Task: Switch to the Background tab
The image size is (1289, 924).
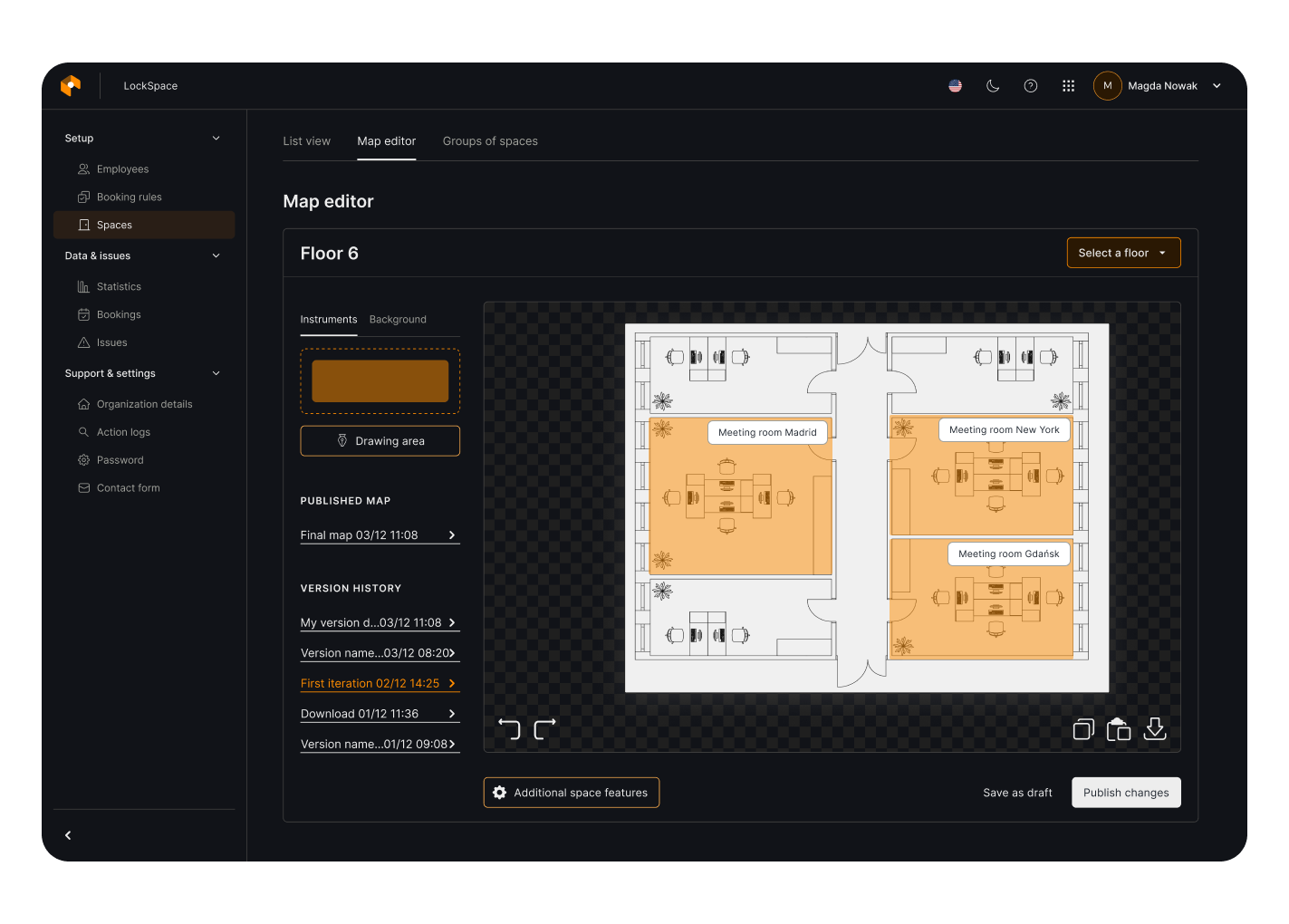Action: 398,320
